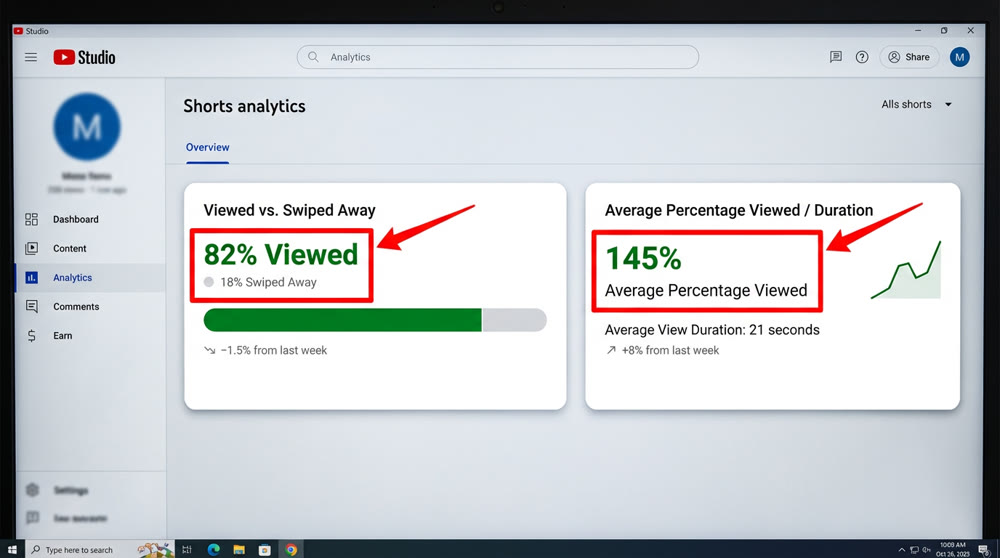The width and height of the screenshot is (1000, 558).
Task: Open the Windows Start button
Action: coord(12,550)
